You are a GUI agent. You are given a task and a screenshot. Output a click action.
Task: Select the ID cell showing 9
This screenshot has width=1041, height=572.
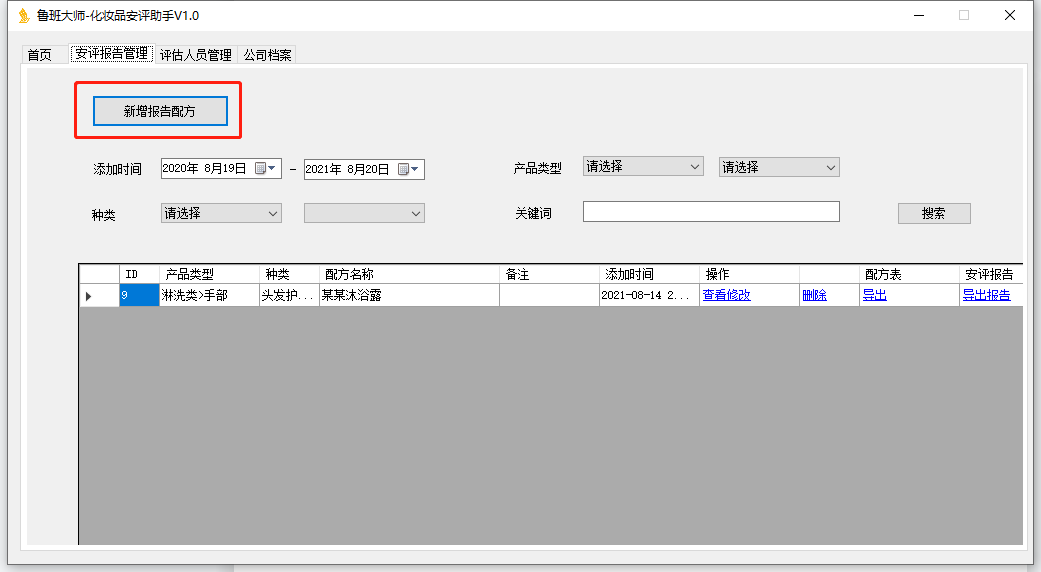[x=139, y=295]
